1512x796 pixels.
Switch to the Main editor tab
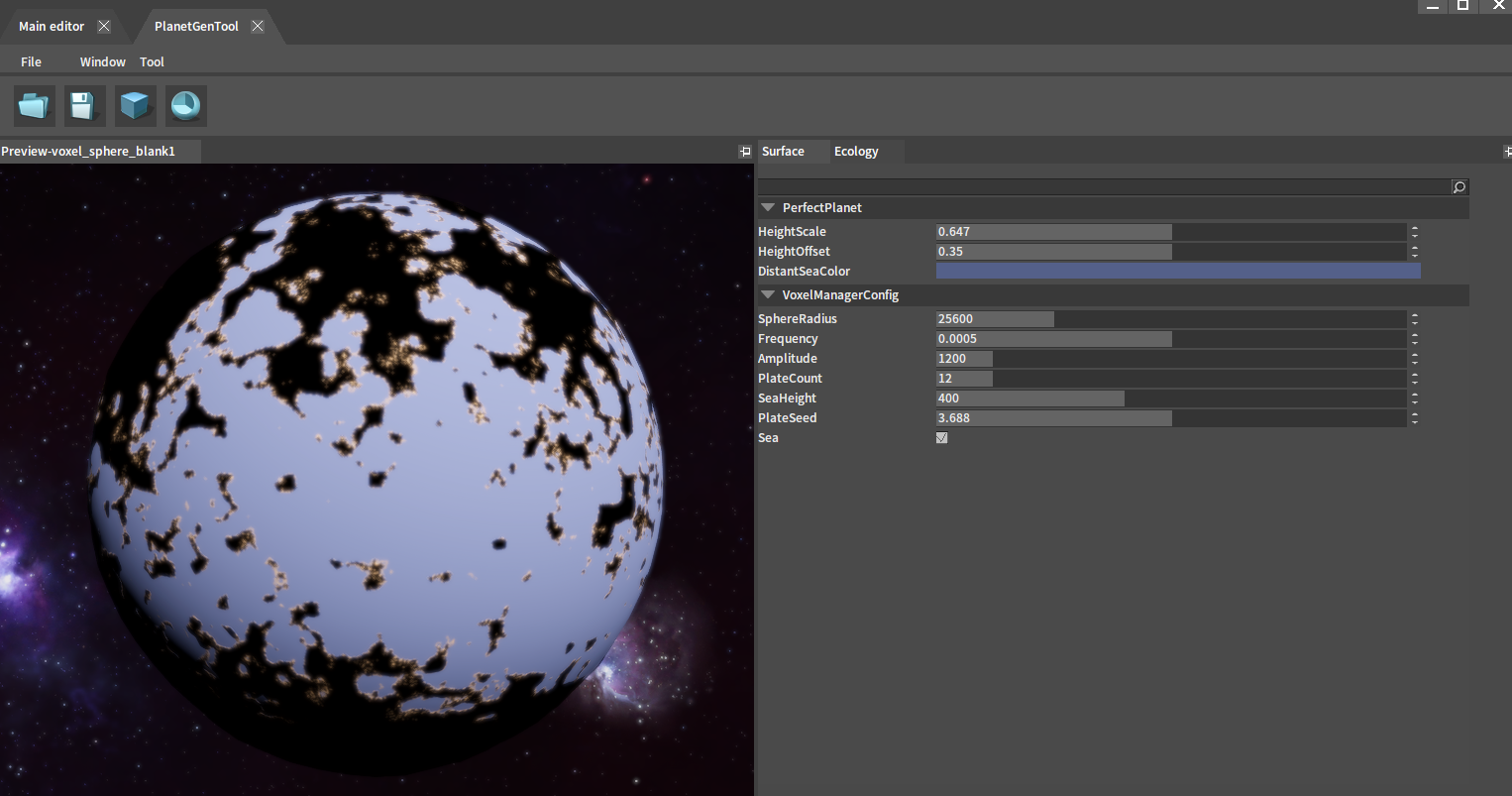52,27
